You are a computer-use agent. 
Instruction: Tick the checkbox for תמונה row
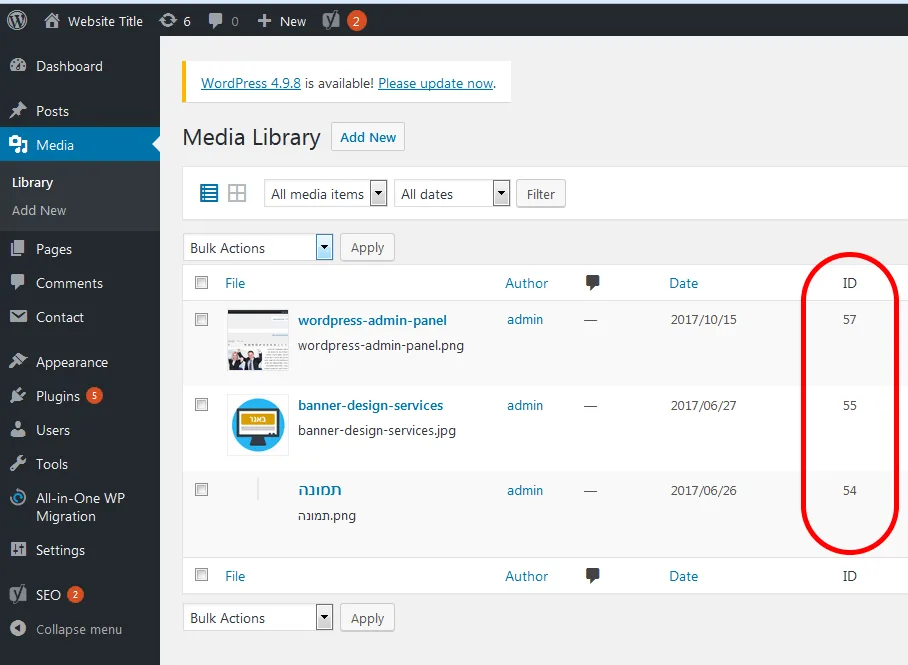202,490
